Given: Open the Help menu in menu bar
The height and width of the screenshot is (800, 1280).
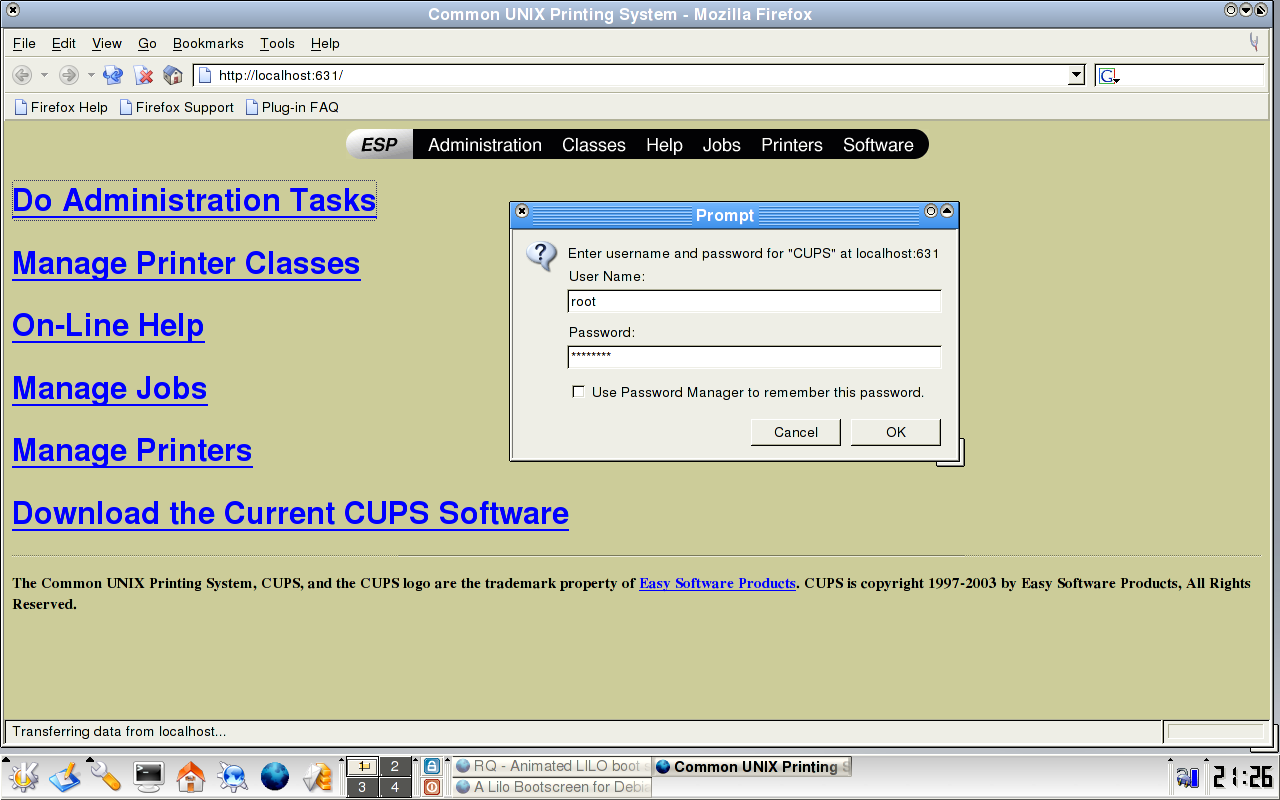Looking at the screenshot, I should [325, 43].
